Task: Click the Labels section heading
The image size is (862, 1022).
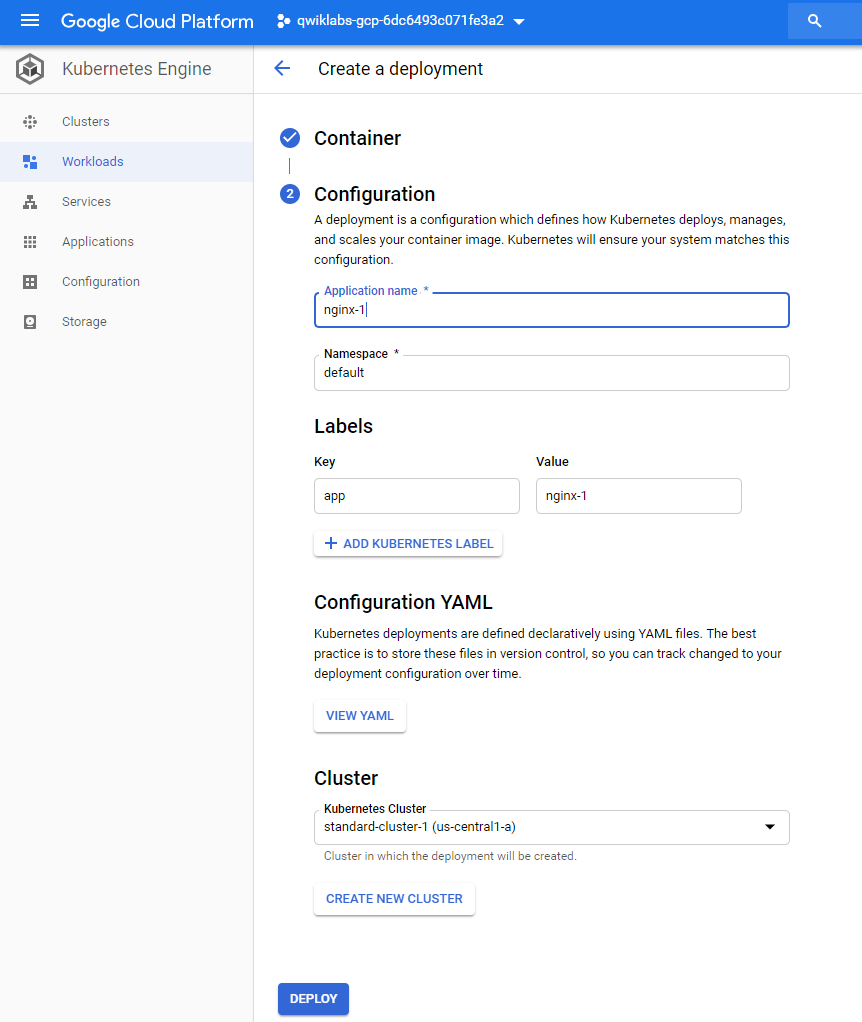Action: pos(343,426)
